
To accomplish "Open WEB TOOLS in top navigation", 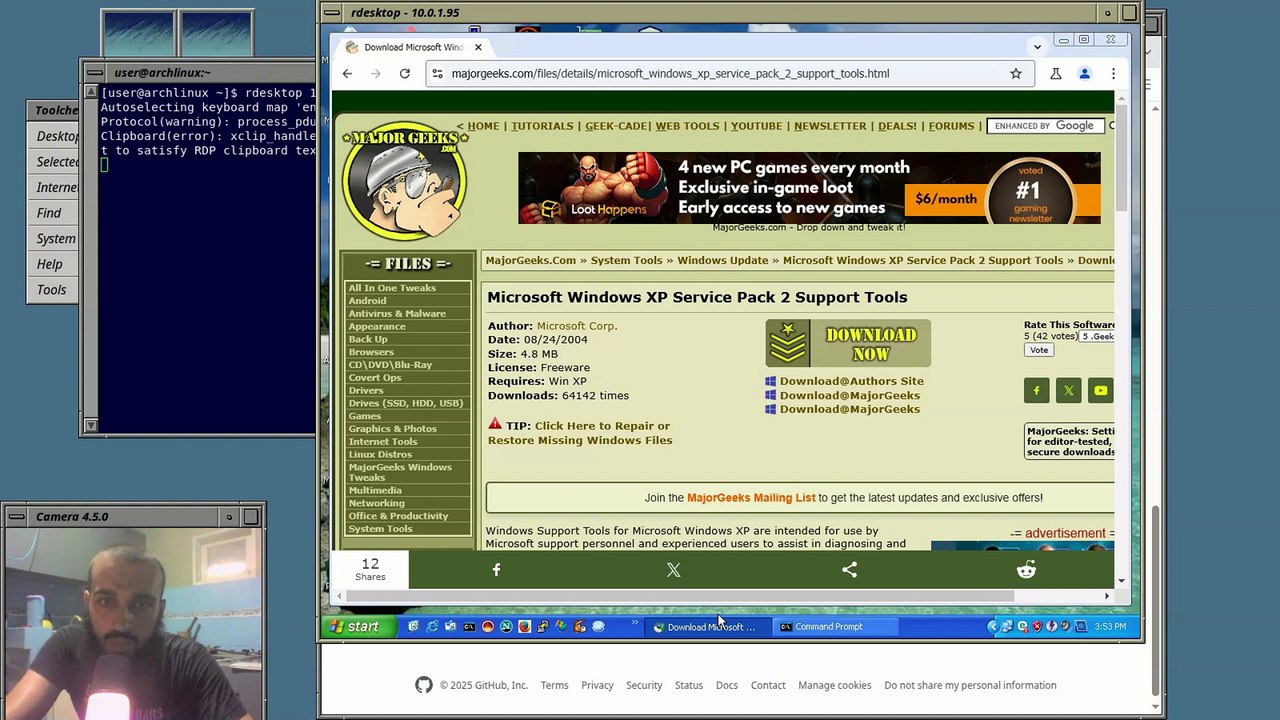I will 687,126.
